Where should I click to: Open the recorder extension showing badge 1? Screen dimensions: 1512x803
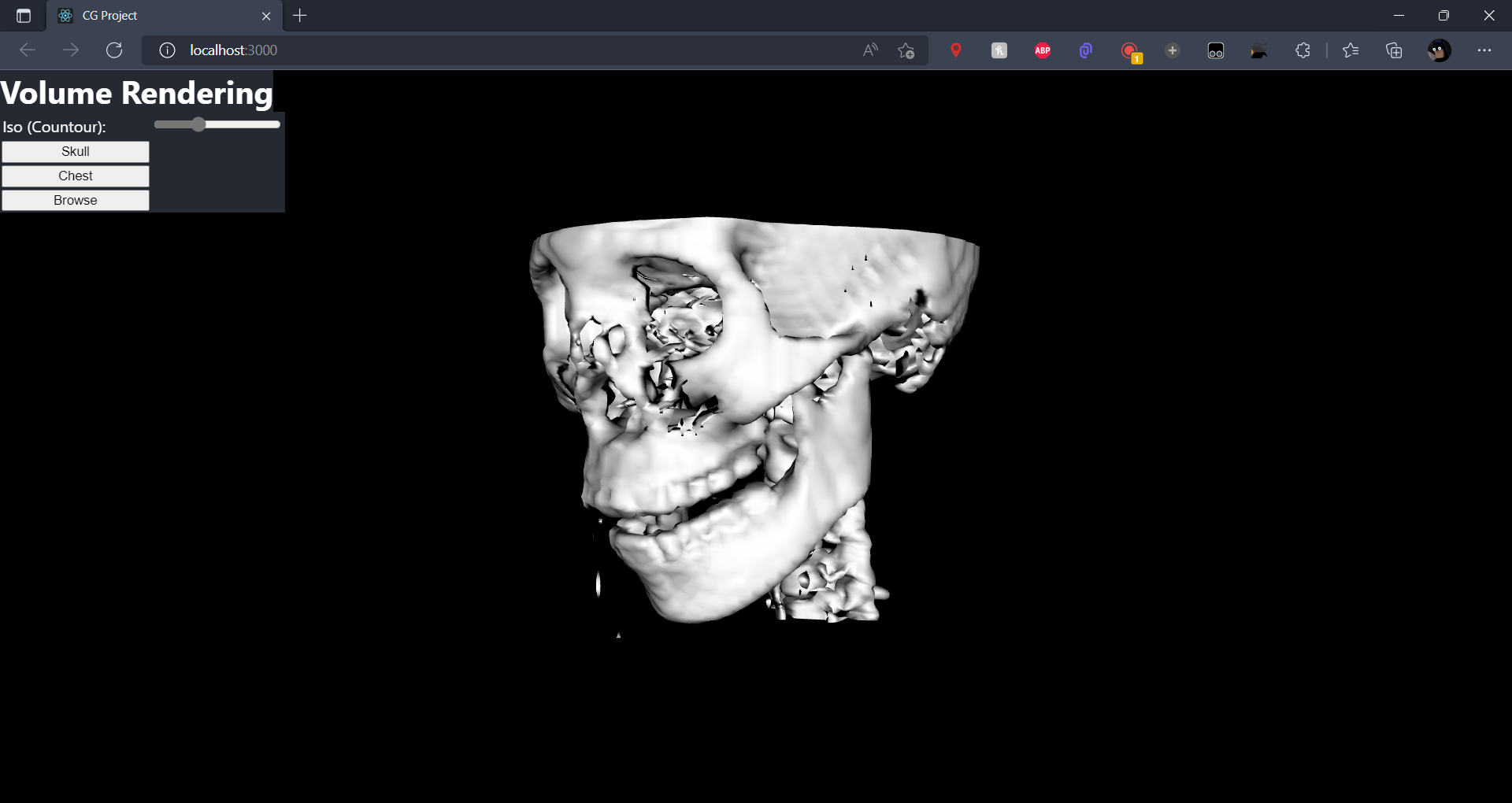click(x=1129, y=50)
